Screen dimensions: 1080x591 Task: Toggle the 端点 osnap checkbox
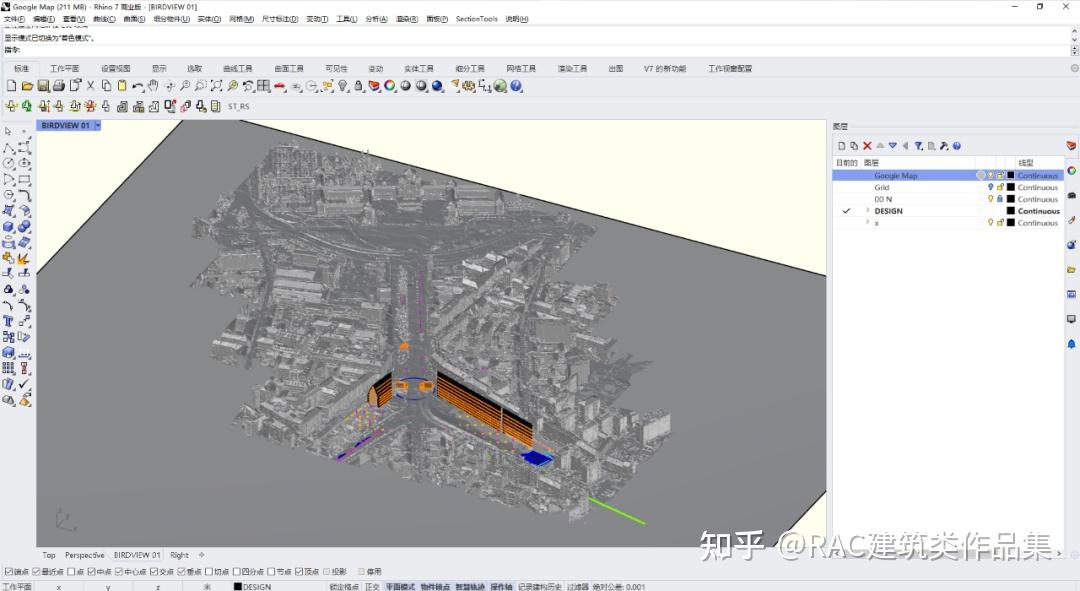point(8,572)
